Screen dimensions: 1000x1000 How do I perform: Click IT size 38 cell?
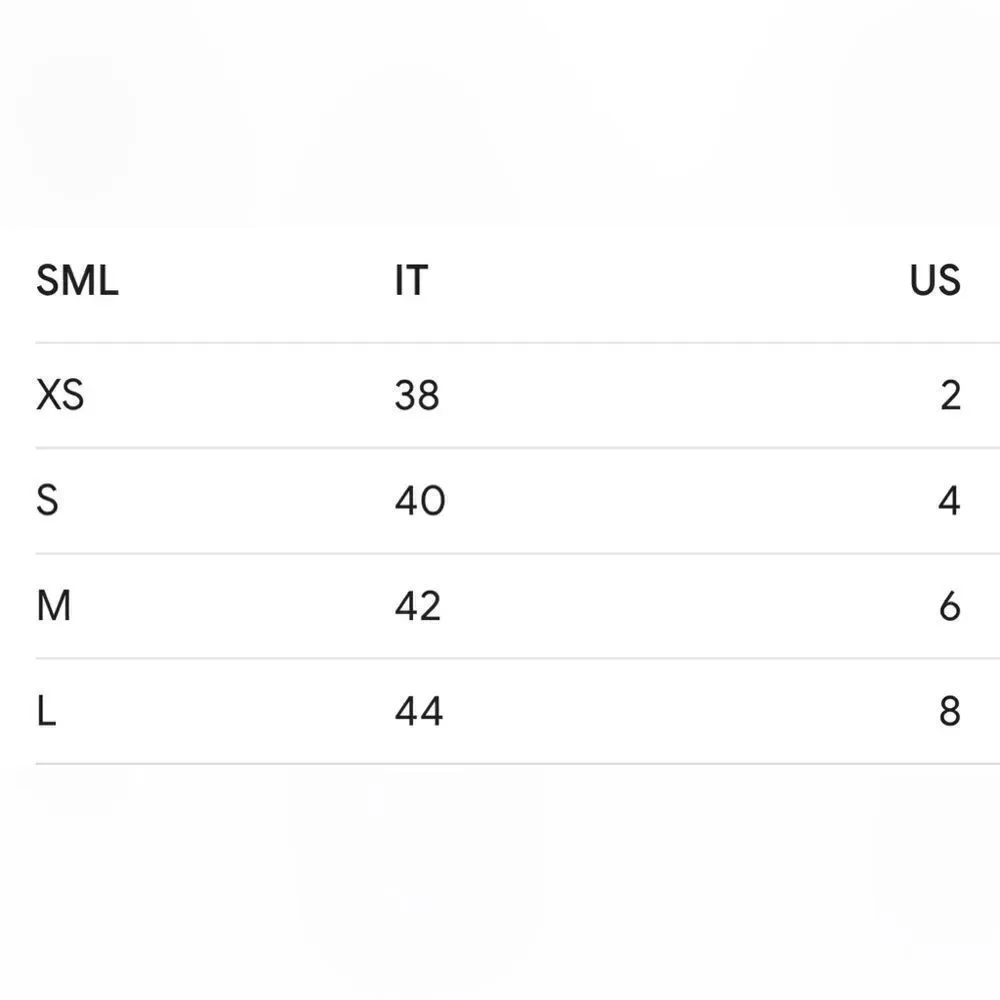417,396
